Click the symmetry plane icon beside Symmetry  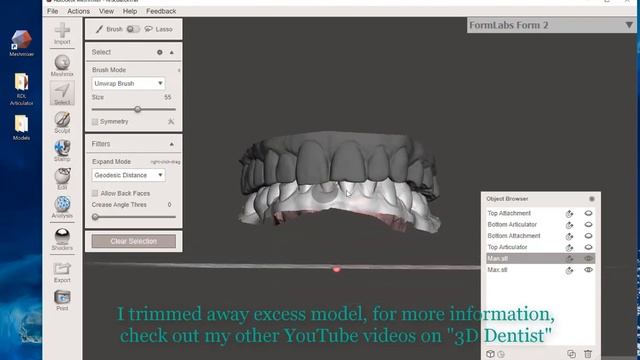171,122
